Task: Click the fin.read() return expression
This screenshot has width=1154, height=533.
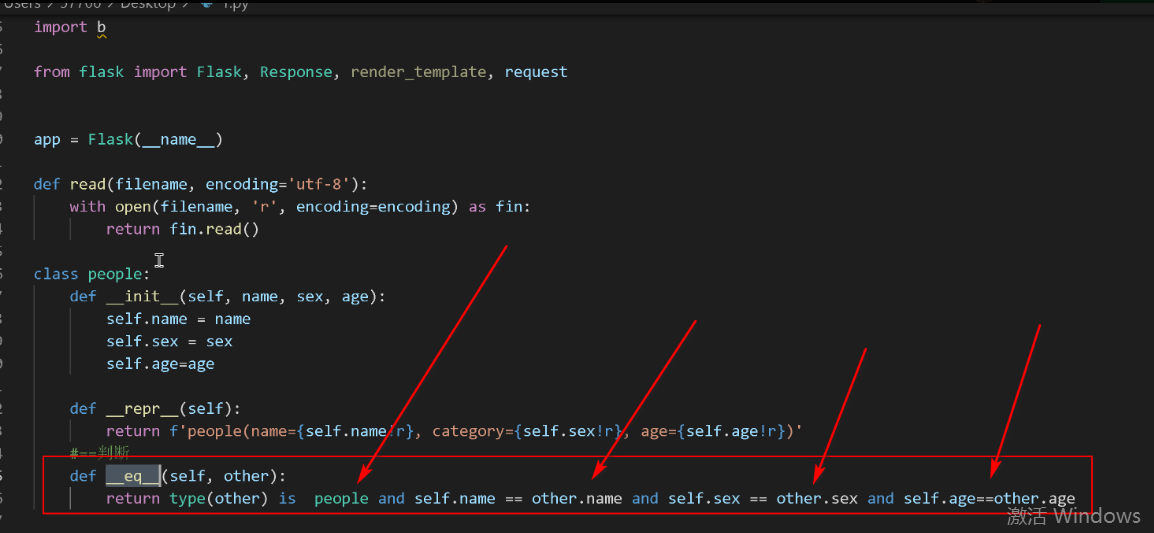Action: pyautogui.click(x=214, y=230)
